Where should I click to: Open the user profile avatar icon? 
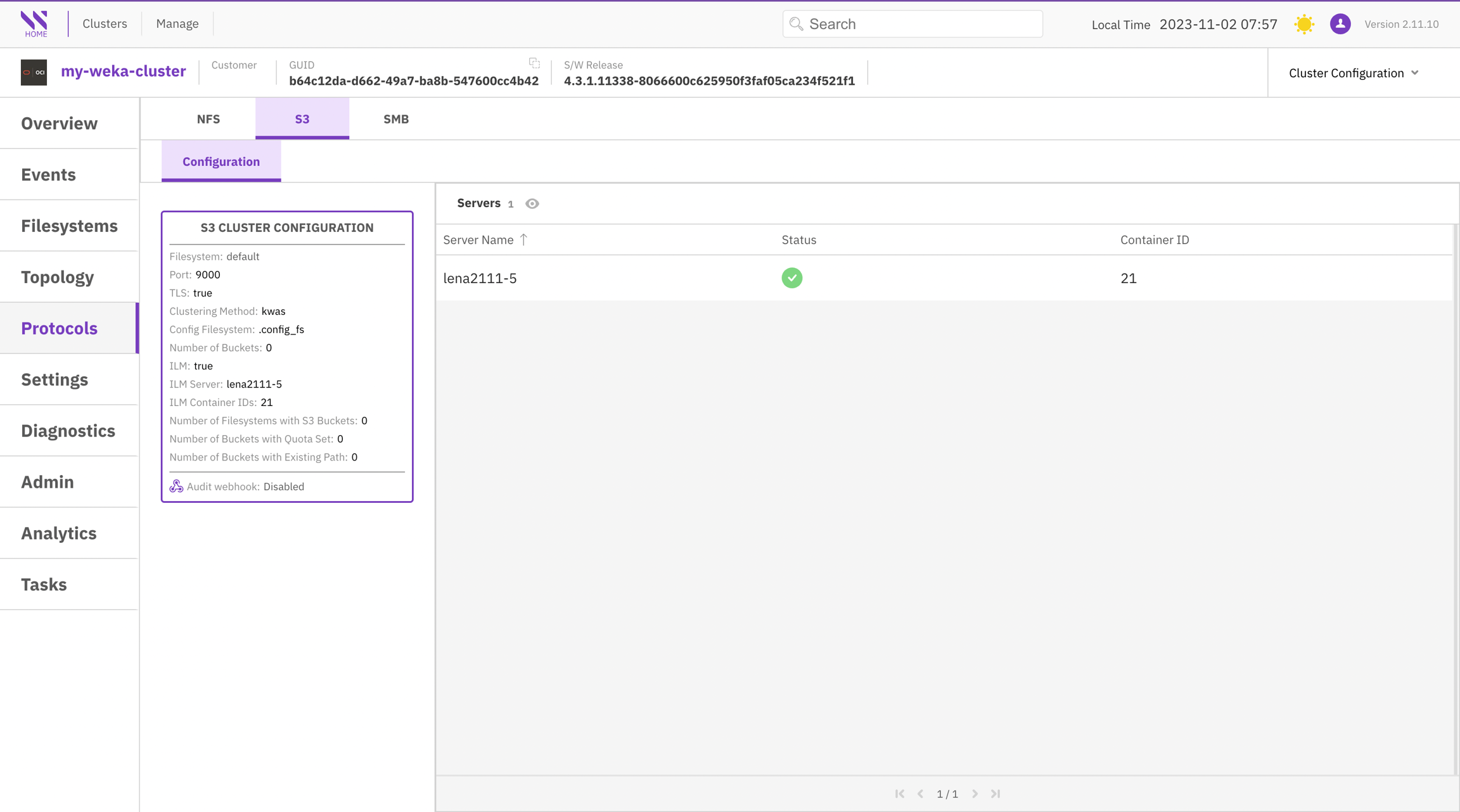(x=1340, y=24)
